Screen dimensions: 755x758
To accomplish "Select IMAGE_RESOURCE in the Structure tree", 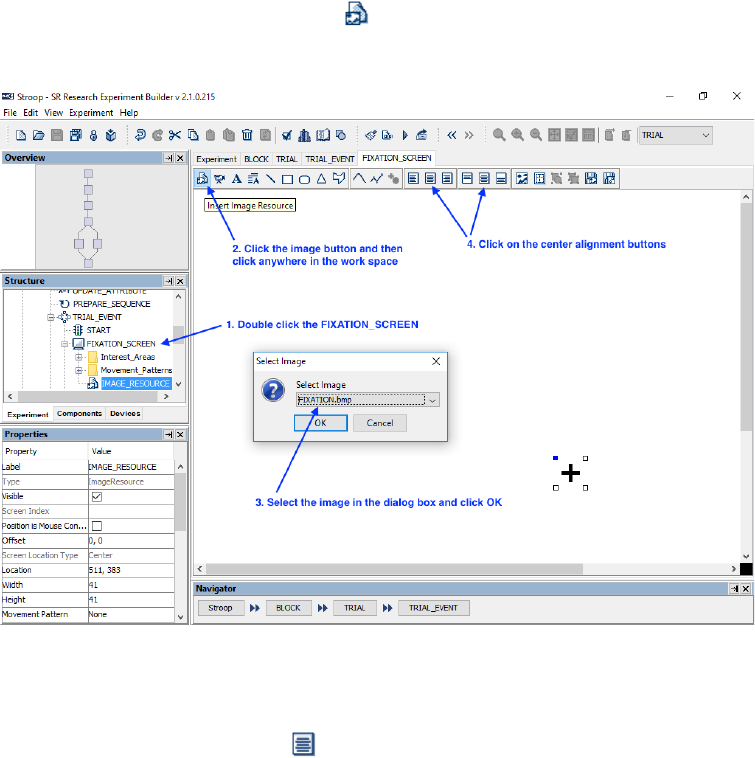I will [x=135, y=384].
